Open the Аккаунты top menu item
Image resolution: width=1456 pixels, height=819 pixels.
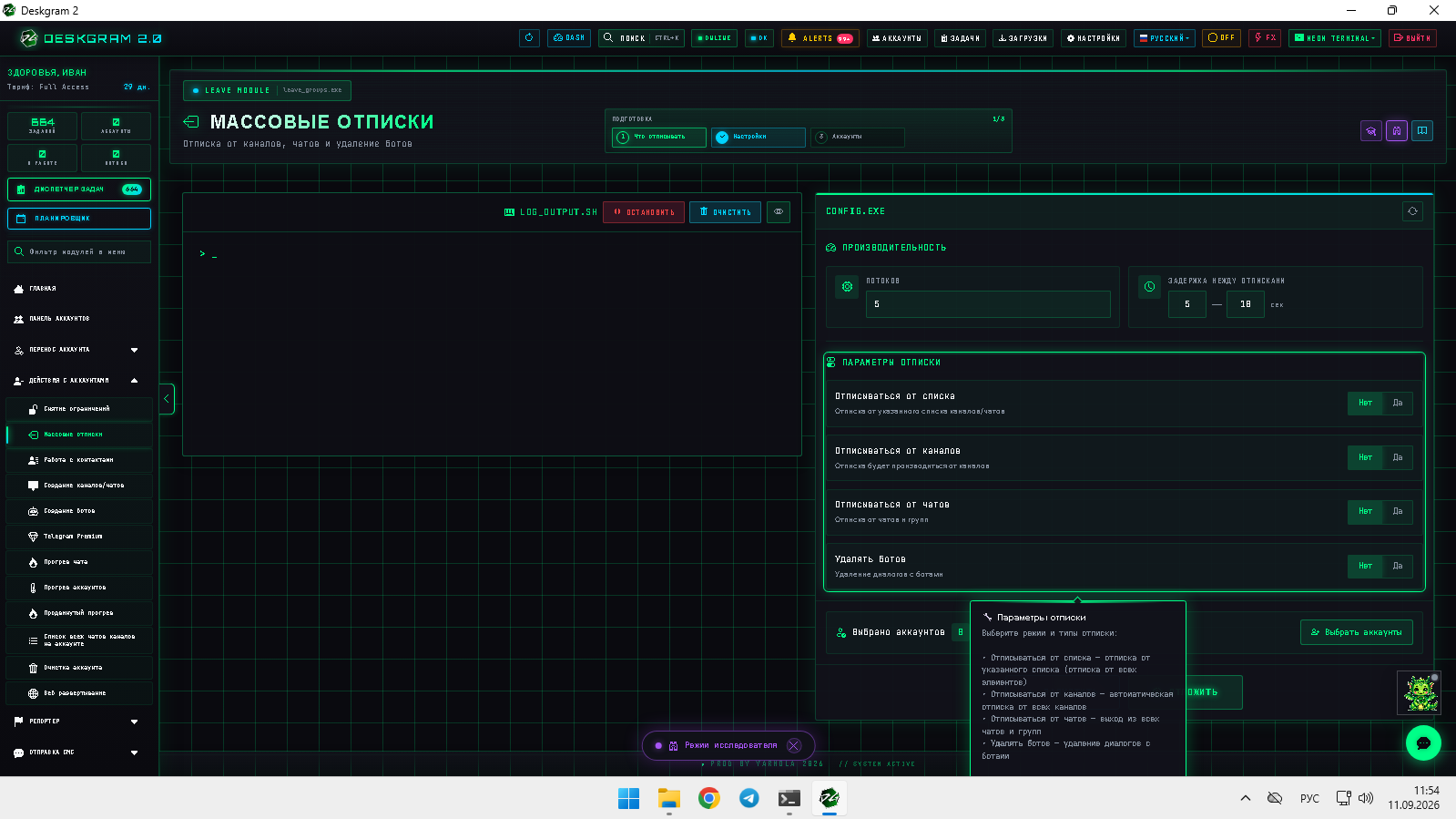click(x=897, y=38)
